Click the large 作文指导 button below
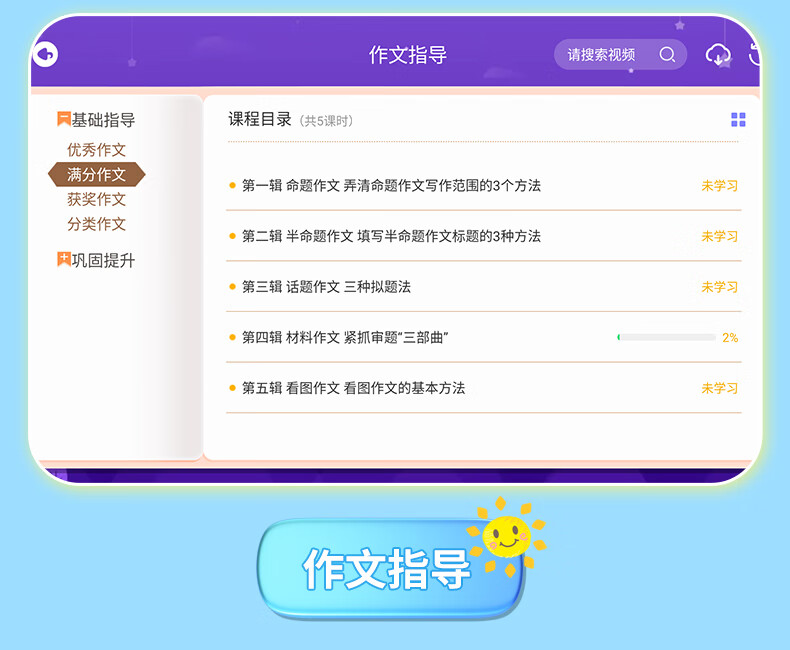The height and width of the screenshot is (650, 790). coord(391,568)
